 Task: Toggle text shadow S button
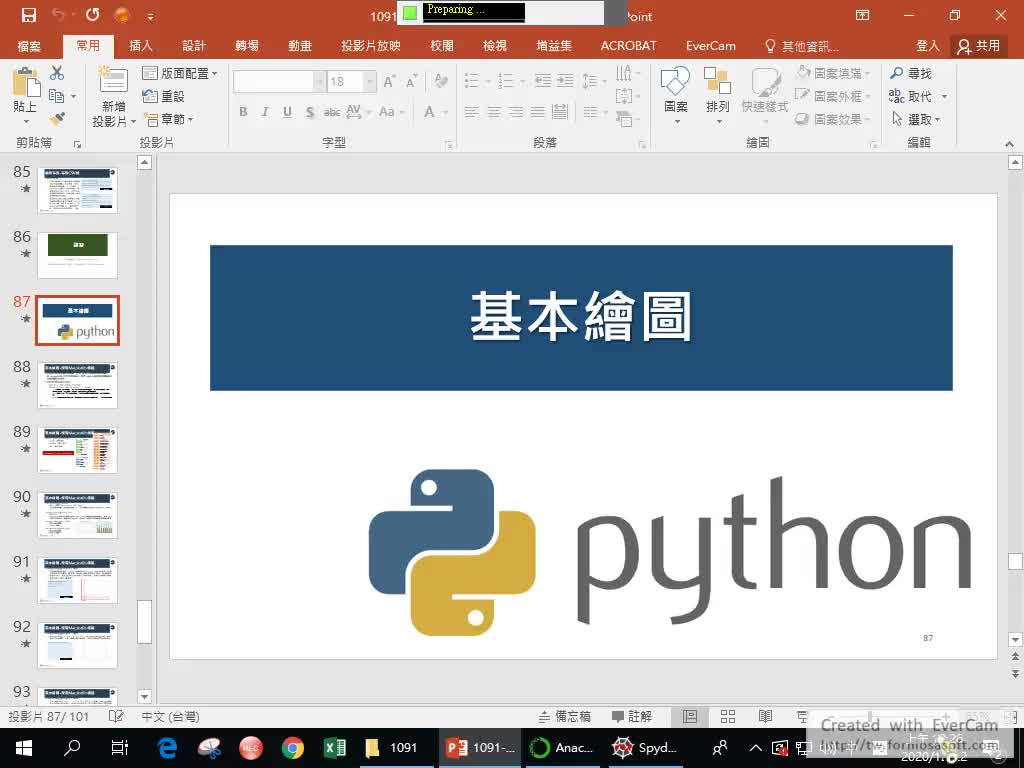click(x=310, y=112)
